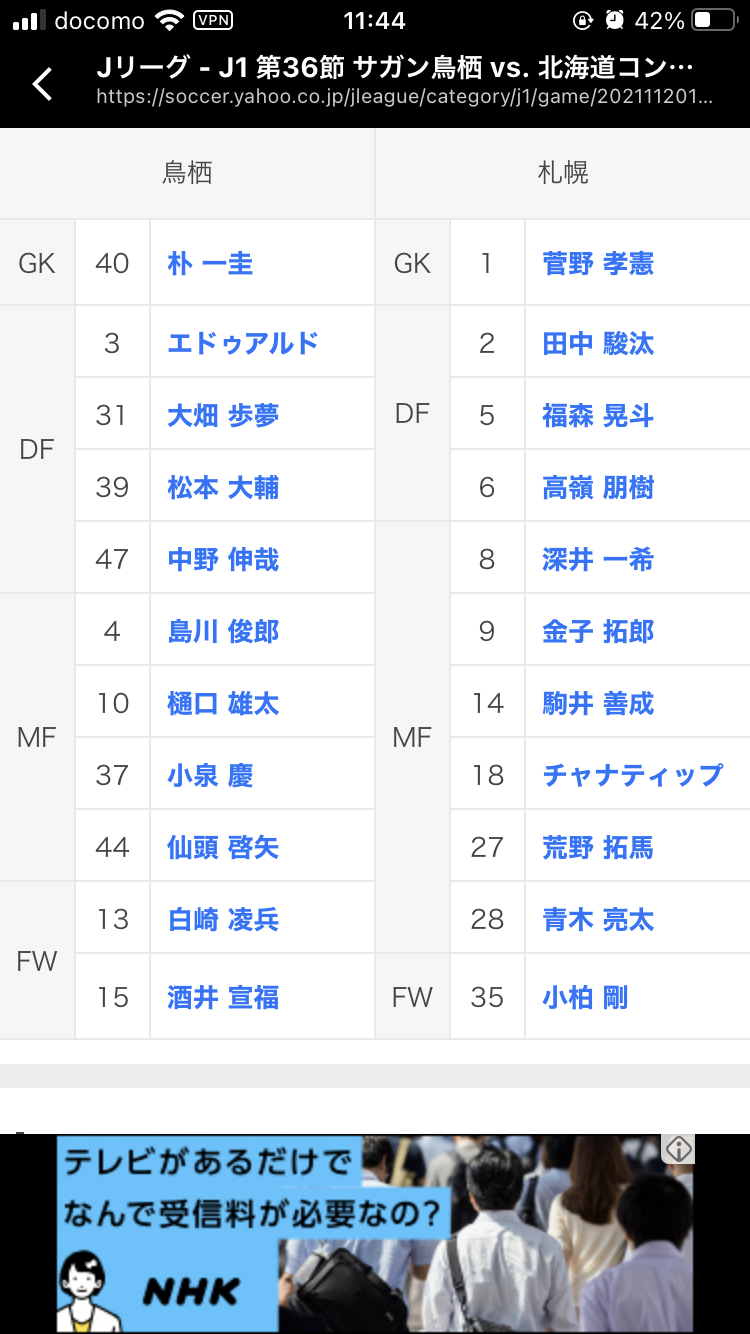Viewport: 750px width, 1334px height.
Task: Tap the VPN status indicator
Action: (214, 21)
